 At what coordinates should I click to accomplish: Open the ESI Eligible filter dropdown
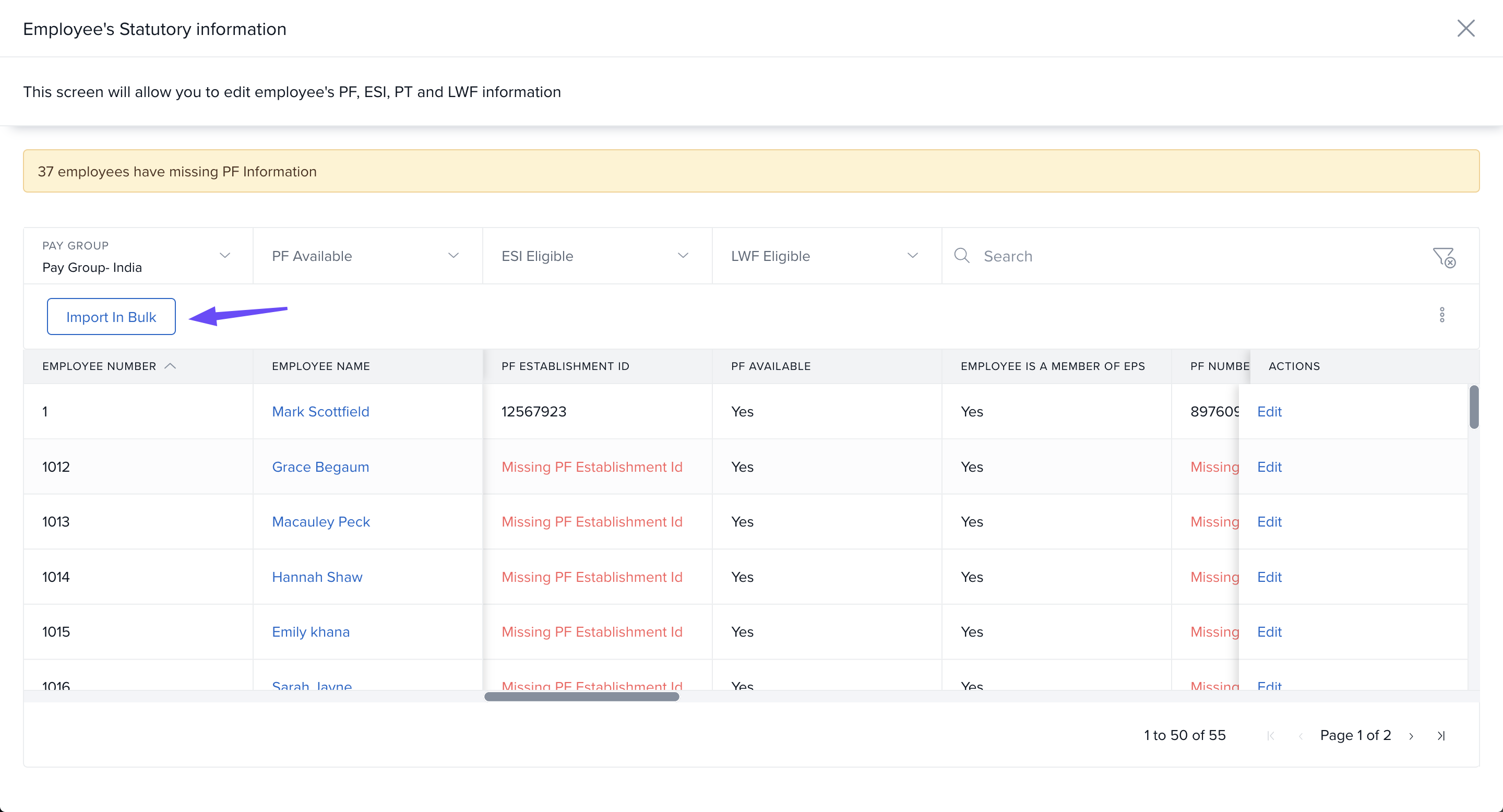tap(683, 256)
